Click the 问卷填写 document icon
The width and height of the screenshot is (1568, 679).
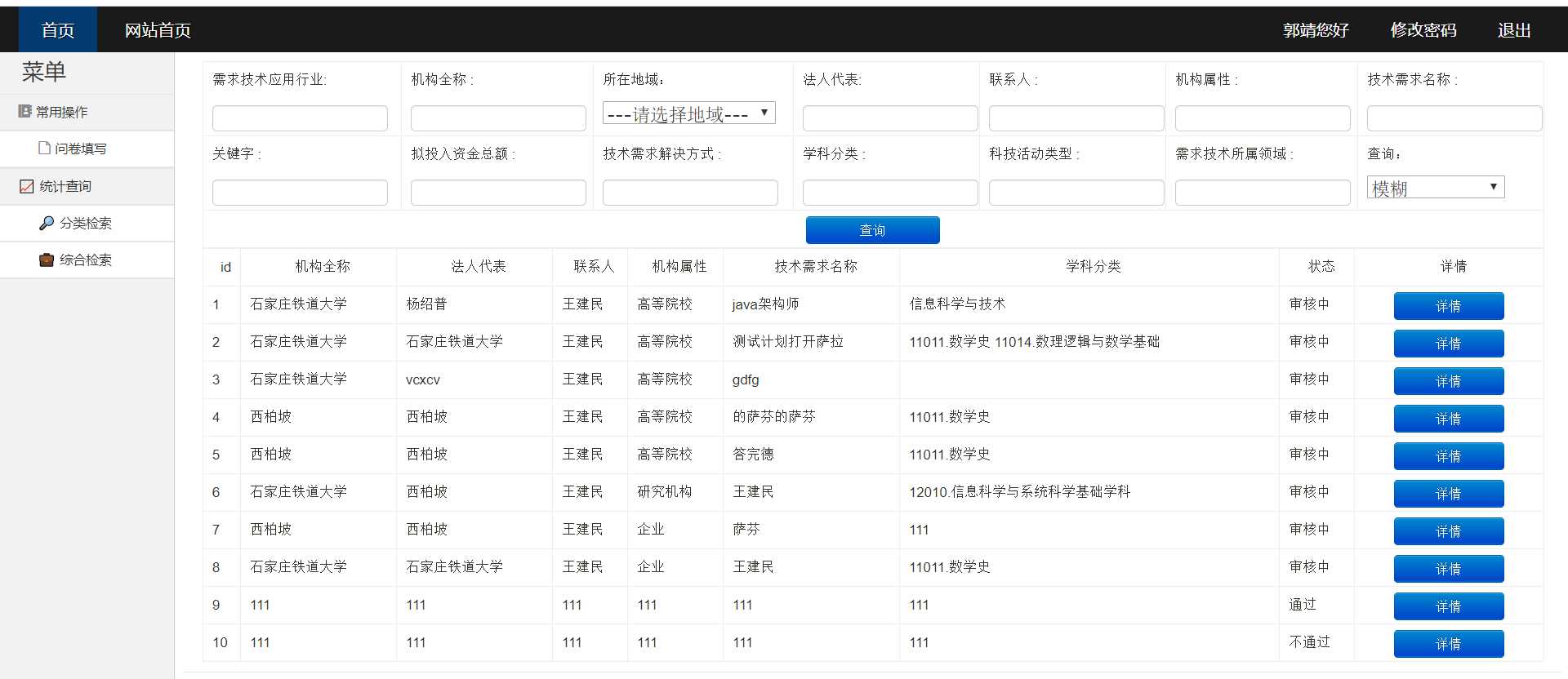click(x=45, y=149)
